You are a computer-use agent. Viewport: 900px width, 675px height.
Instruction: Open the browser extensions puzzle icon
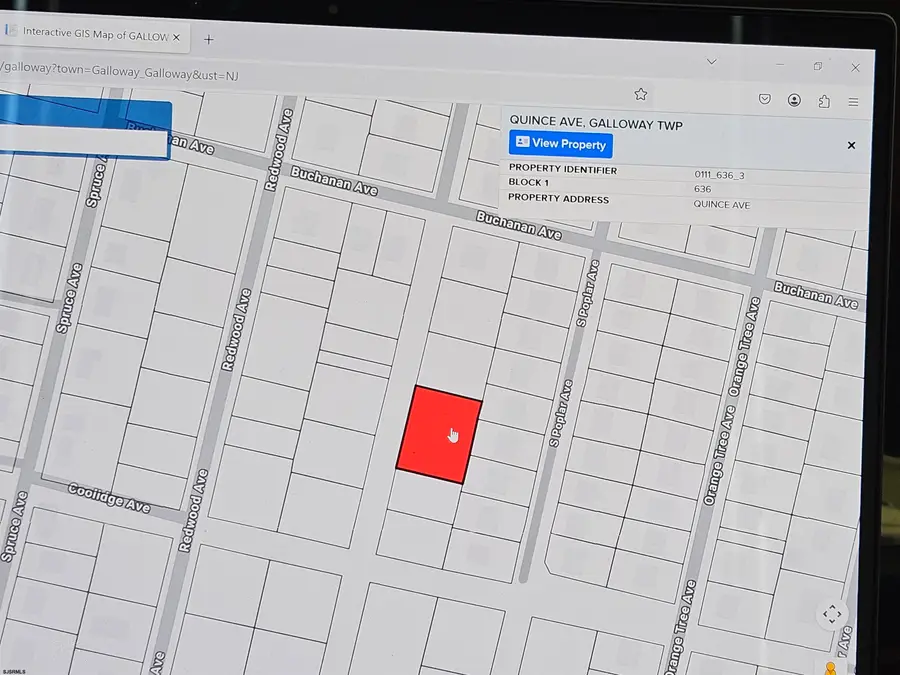click(x=824, y=102)
